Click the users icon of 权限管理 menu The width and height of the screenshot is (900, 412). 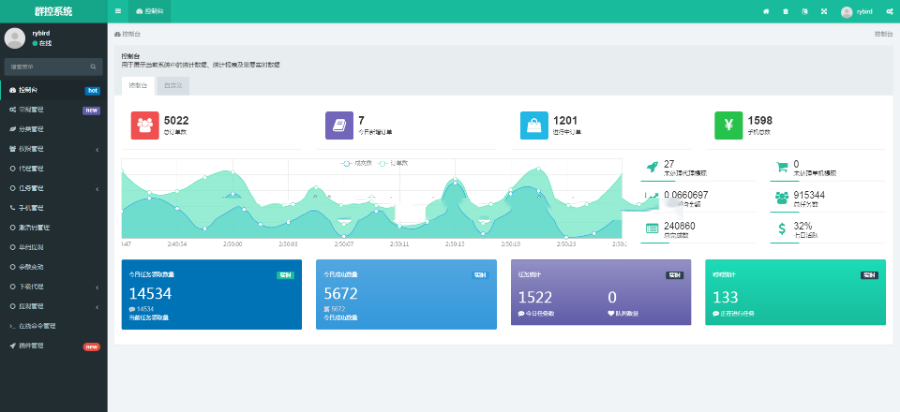point(13,149)
